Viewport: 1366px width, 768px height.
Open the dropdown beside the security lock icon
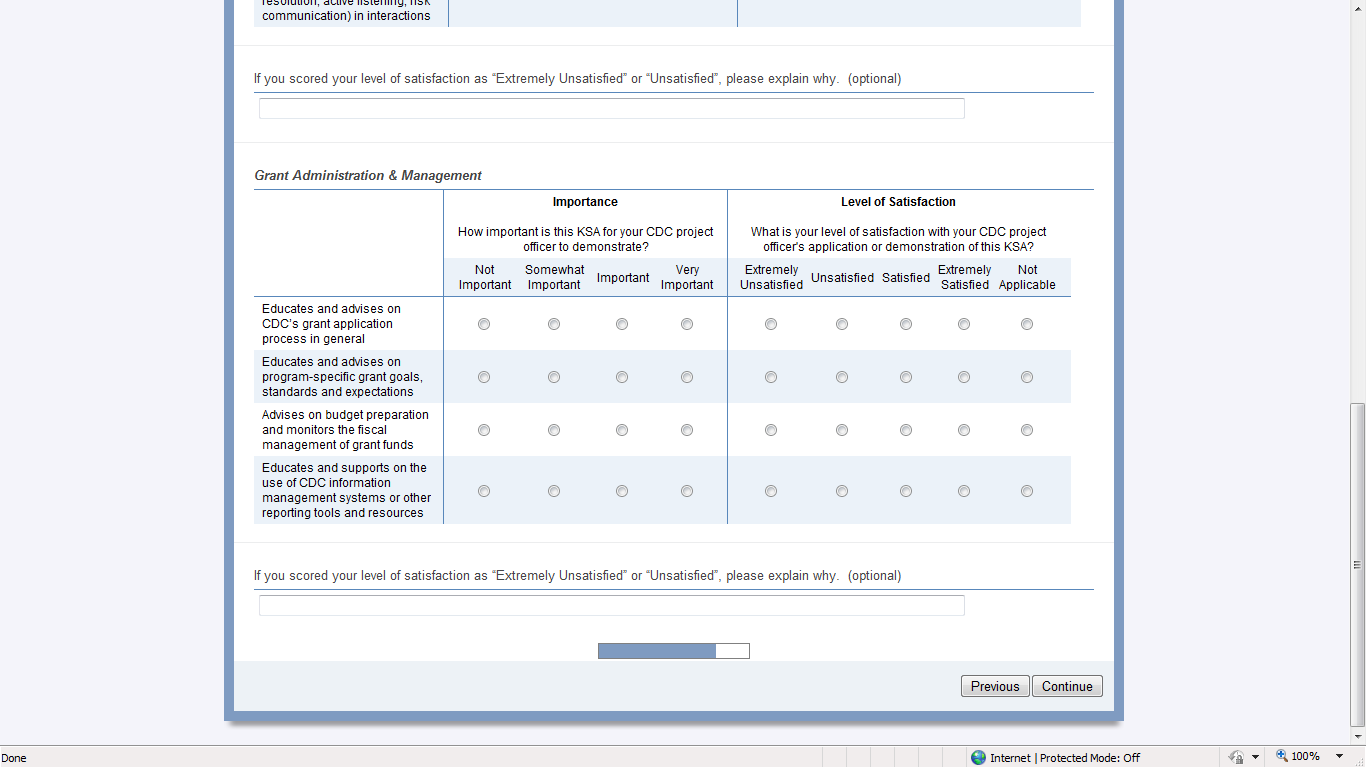coord(1255,758)
